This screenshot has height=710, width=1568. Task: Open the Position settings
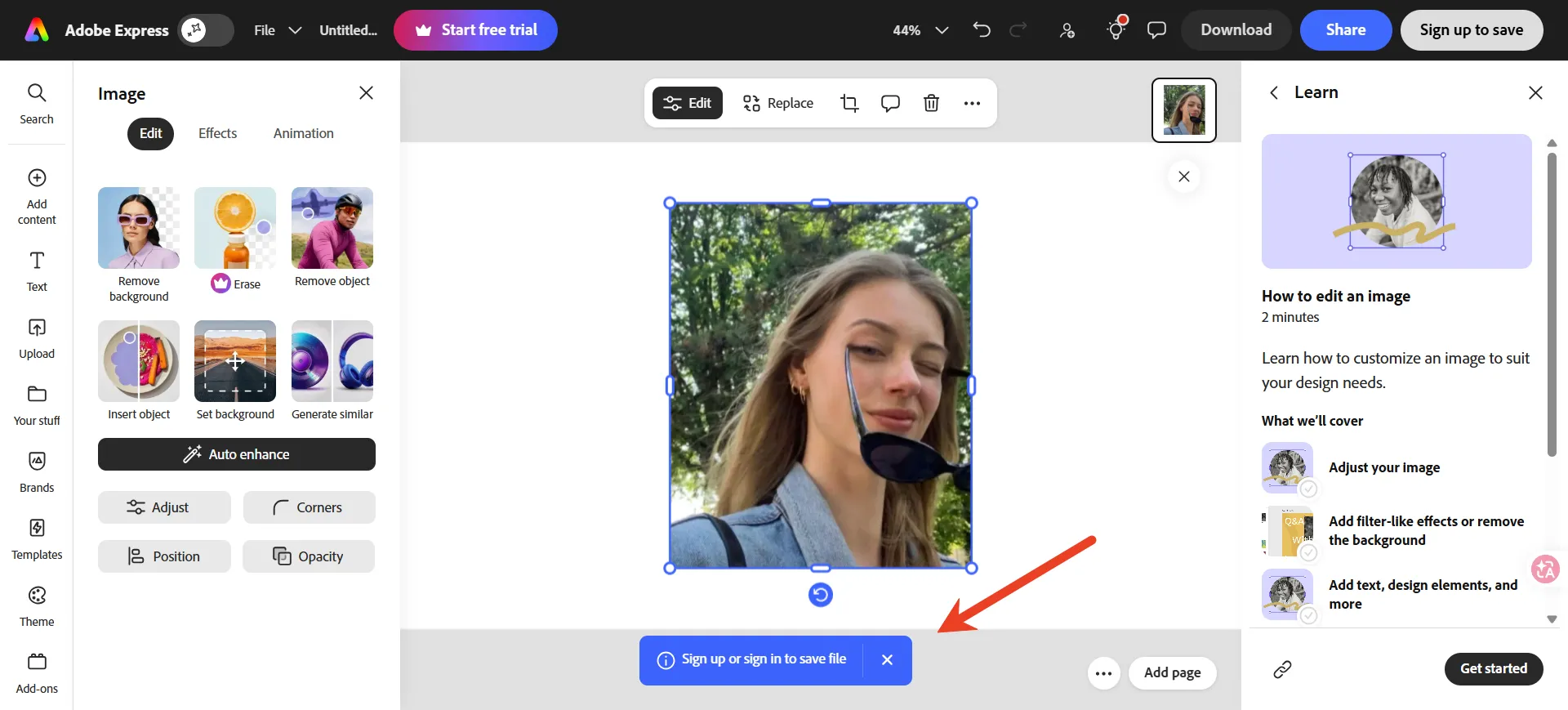(x=164, y=556)
